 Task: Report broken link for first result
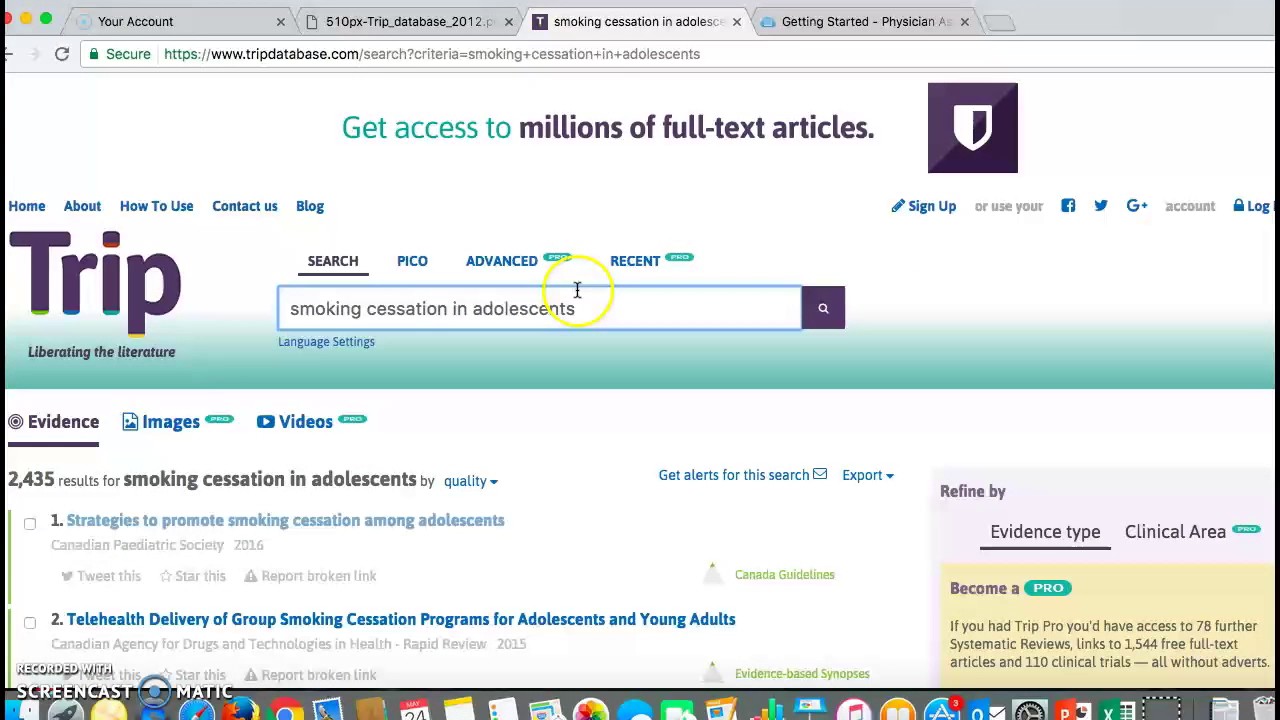pyautogui.click(x=310, y=576)
